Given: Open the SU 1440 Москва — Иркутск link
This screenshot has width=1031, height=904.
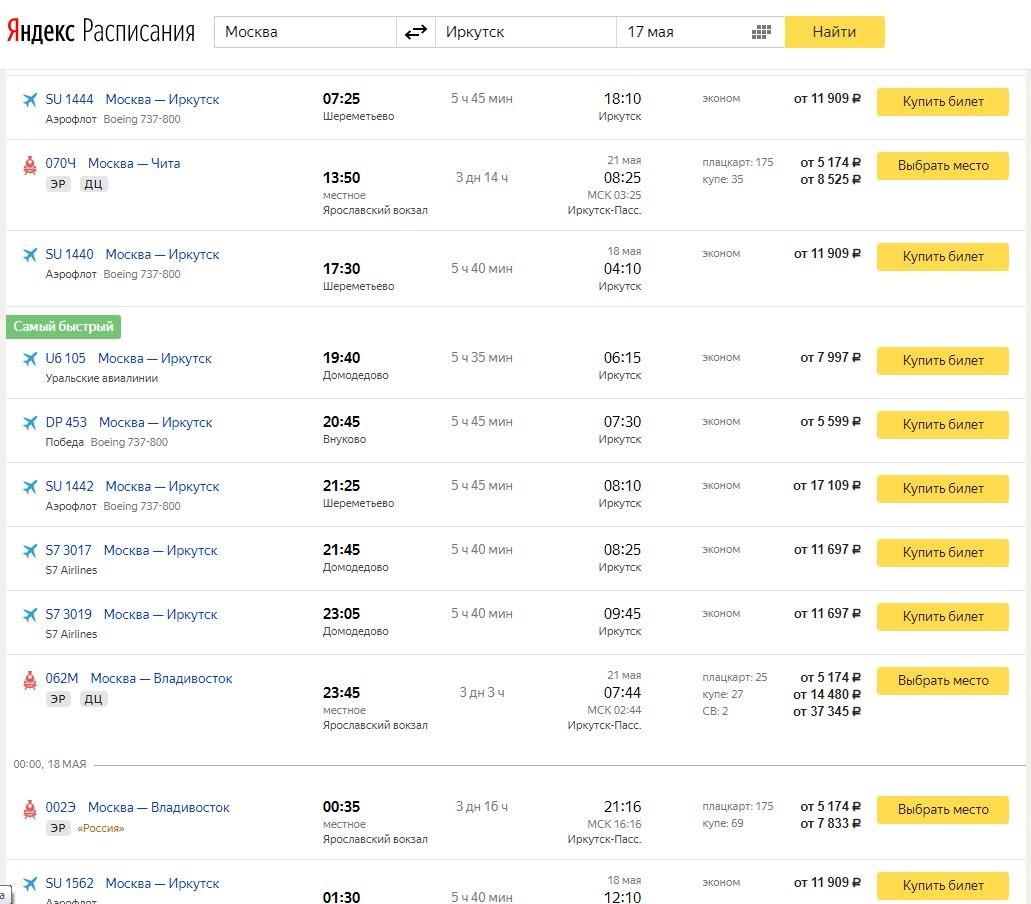Looking at the screenshot, I should 132,254.
